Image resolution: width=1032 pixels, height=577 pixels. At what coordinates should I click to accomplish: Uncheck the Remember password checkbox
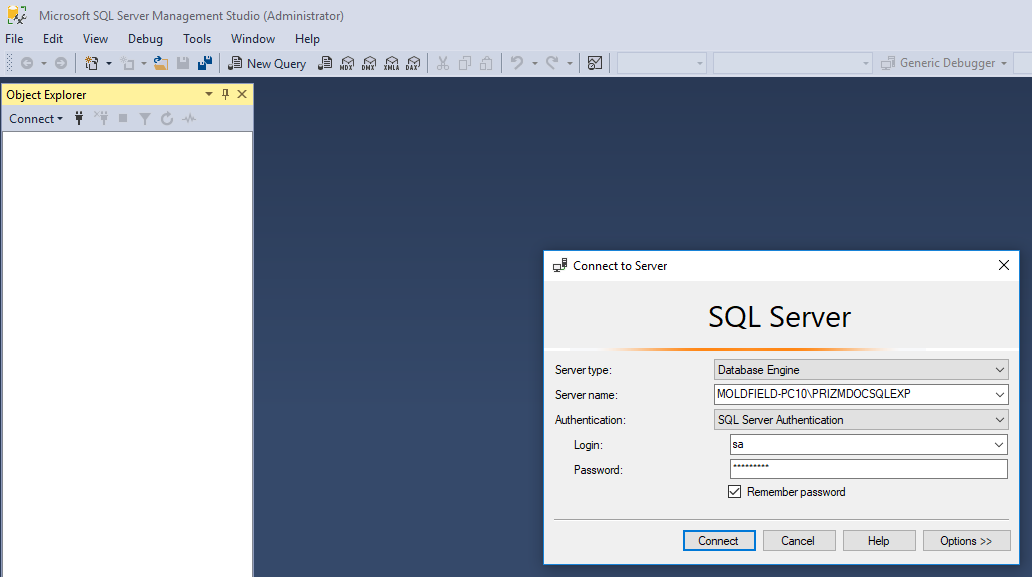click(735, 491)
